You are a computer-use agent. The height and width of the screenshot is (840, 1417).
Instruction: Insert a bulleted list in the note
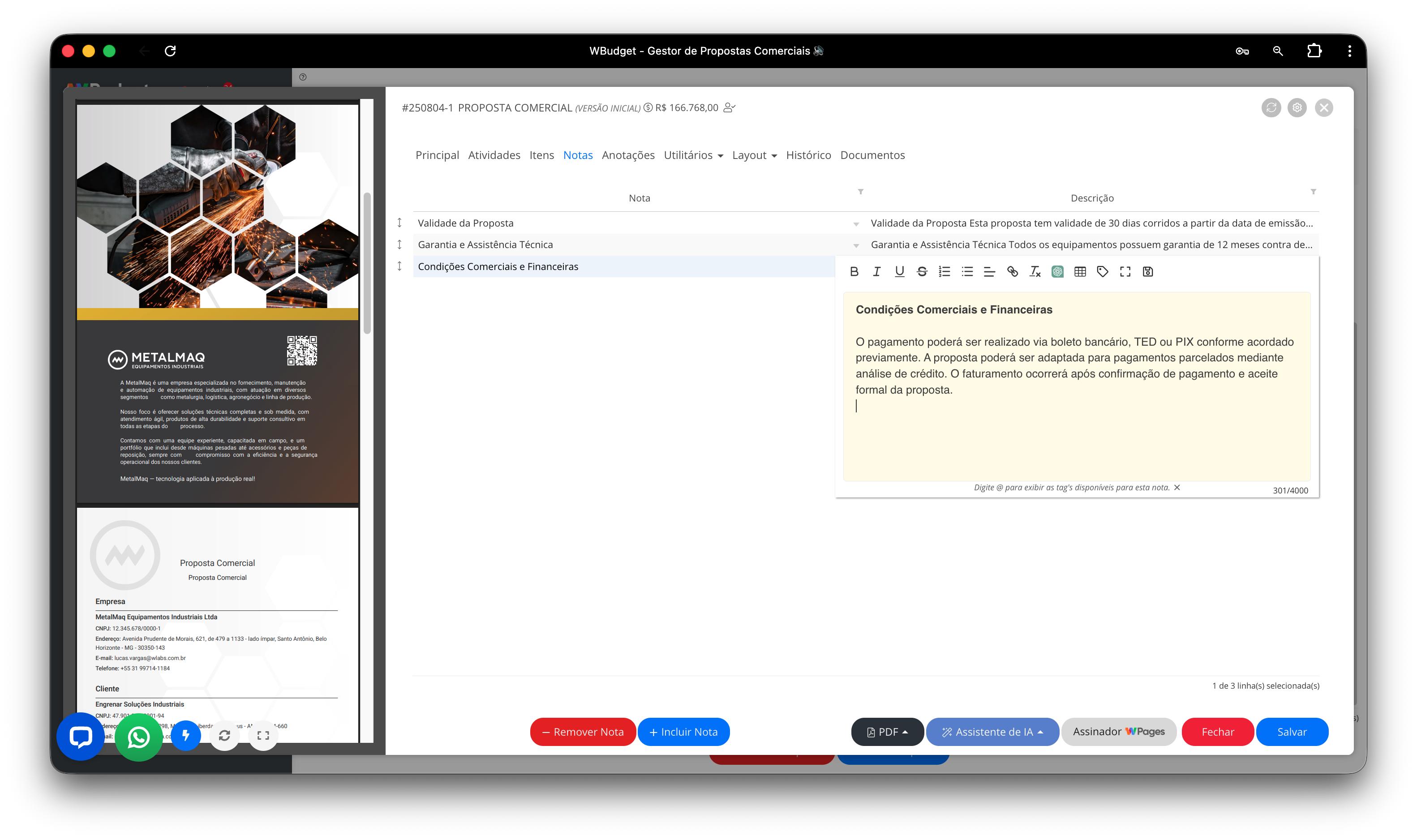point(967,272)
